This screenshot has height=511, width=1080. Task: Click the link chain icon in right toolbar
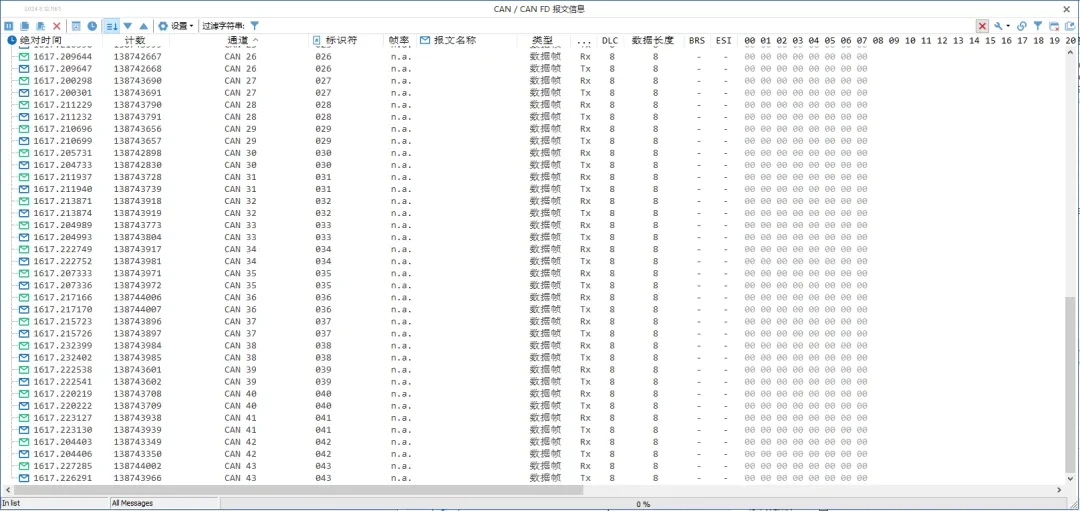click(x=1021, y=25)
